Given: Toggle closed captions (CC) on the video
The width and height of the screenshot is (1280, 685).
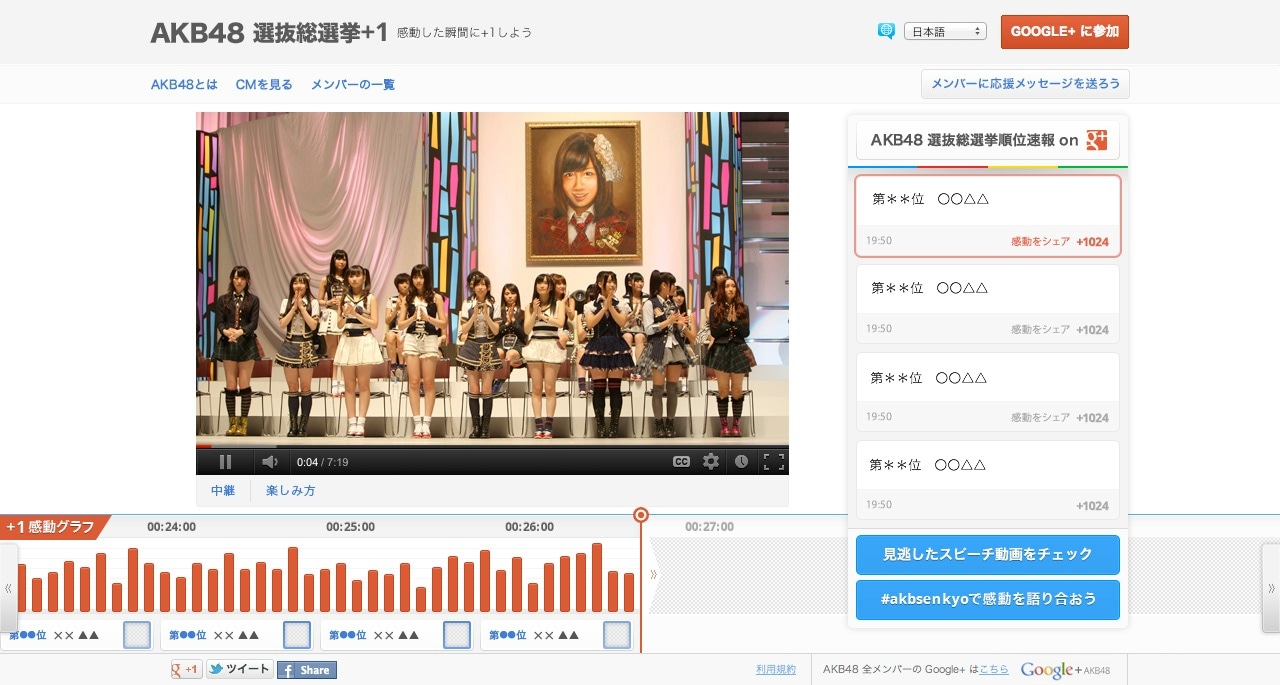Looking at the screenshot, I should [x=681, y=462].
